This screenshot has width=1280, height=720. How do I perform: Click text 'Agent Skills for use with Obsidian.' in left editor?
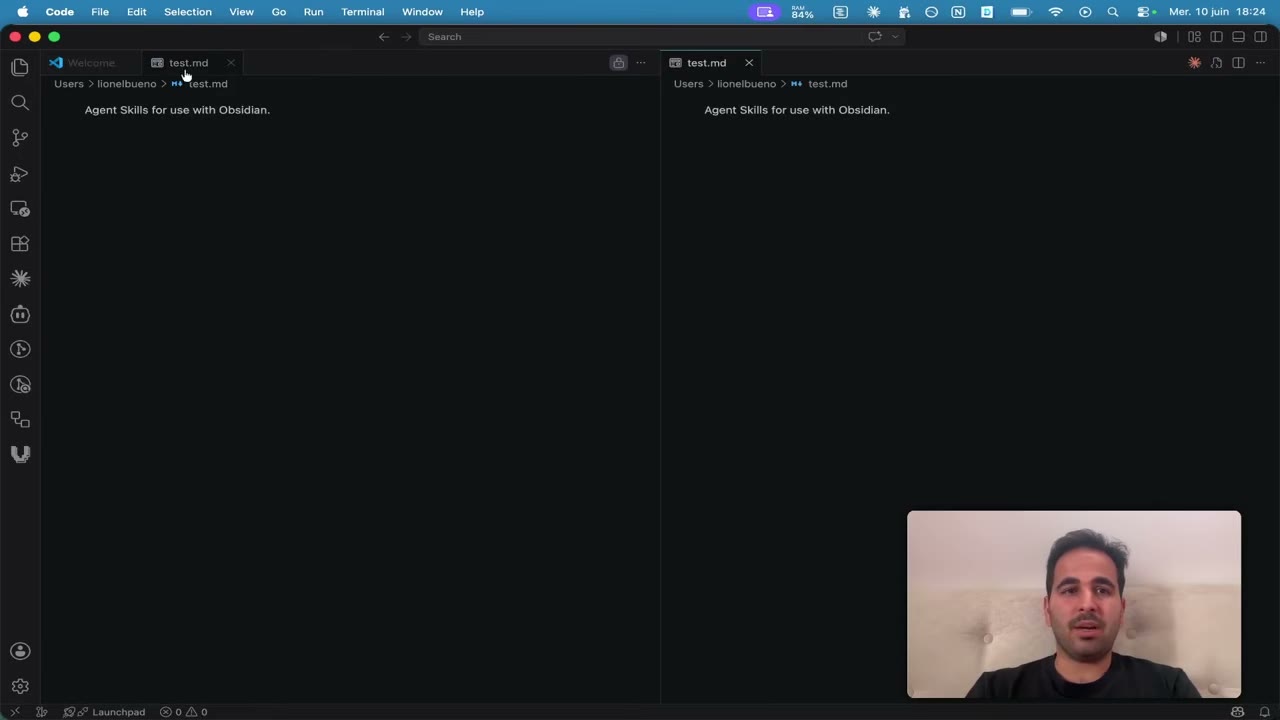click(x=177, y=110)
